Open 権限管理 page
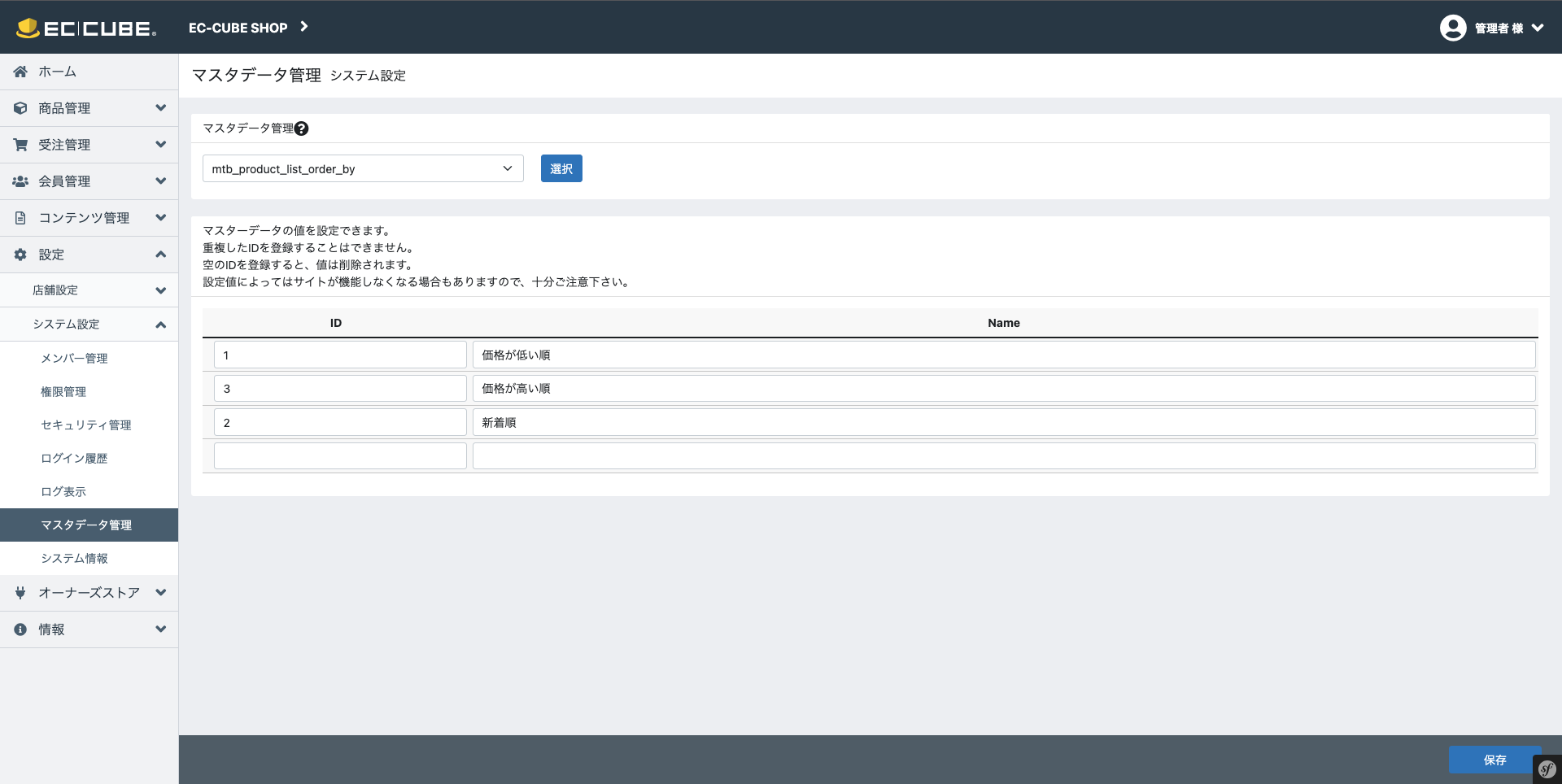Image resolution: width=1562 pixels, height=784 pixels. point(63,391)
